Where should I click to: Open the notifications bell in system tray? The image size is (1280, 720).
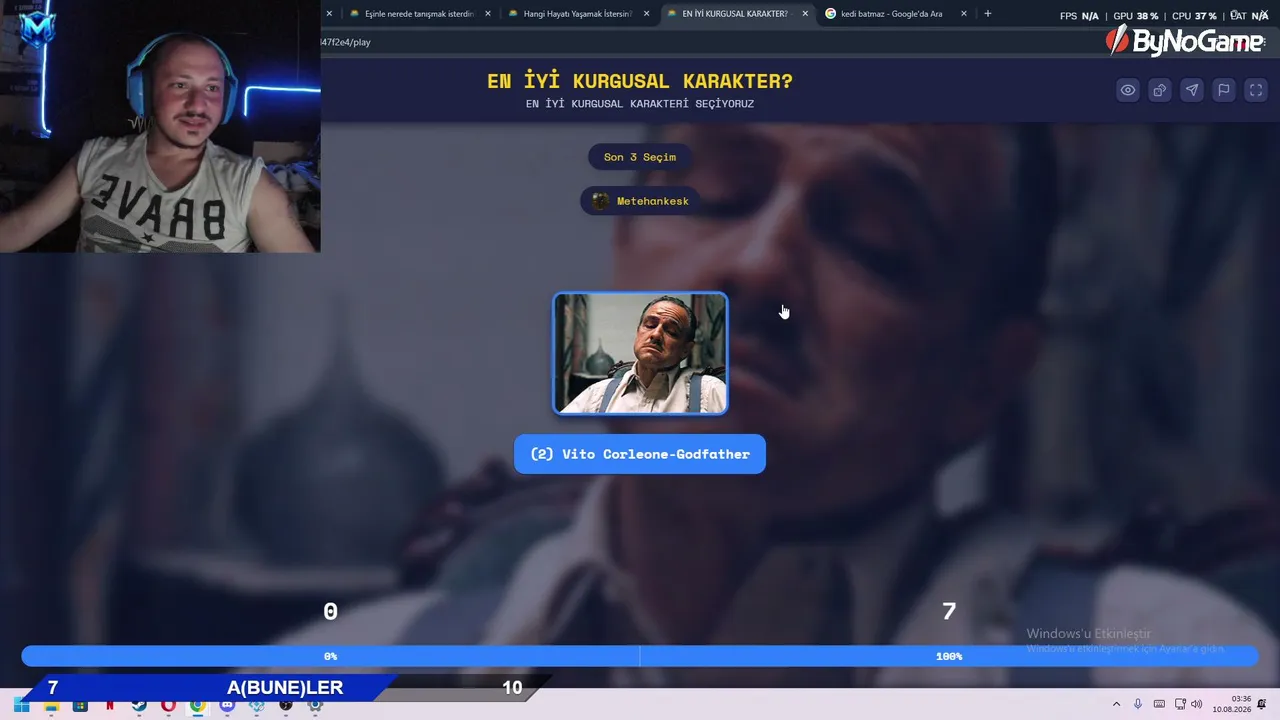pyautogui.click(x=1262, y=705)
